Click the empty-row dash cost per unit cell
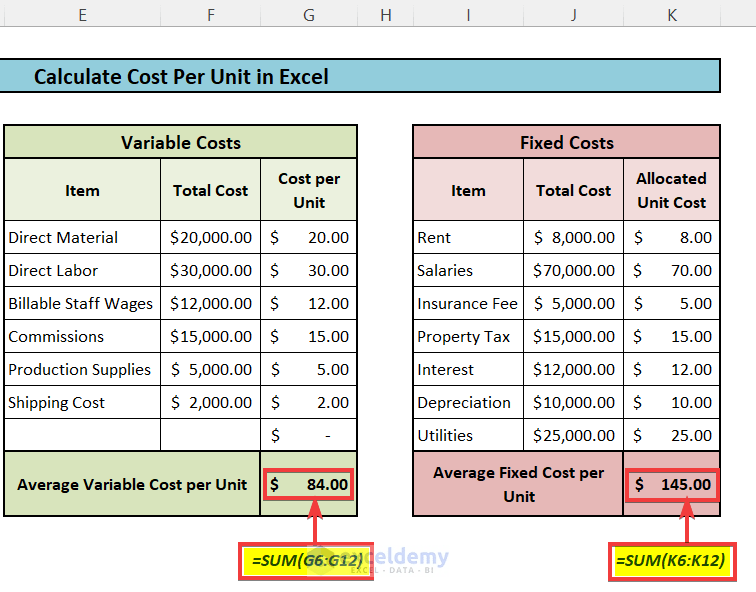Screen dimensions: 756x592 pos(309,435)
